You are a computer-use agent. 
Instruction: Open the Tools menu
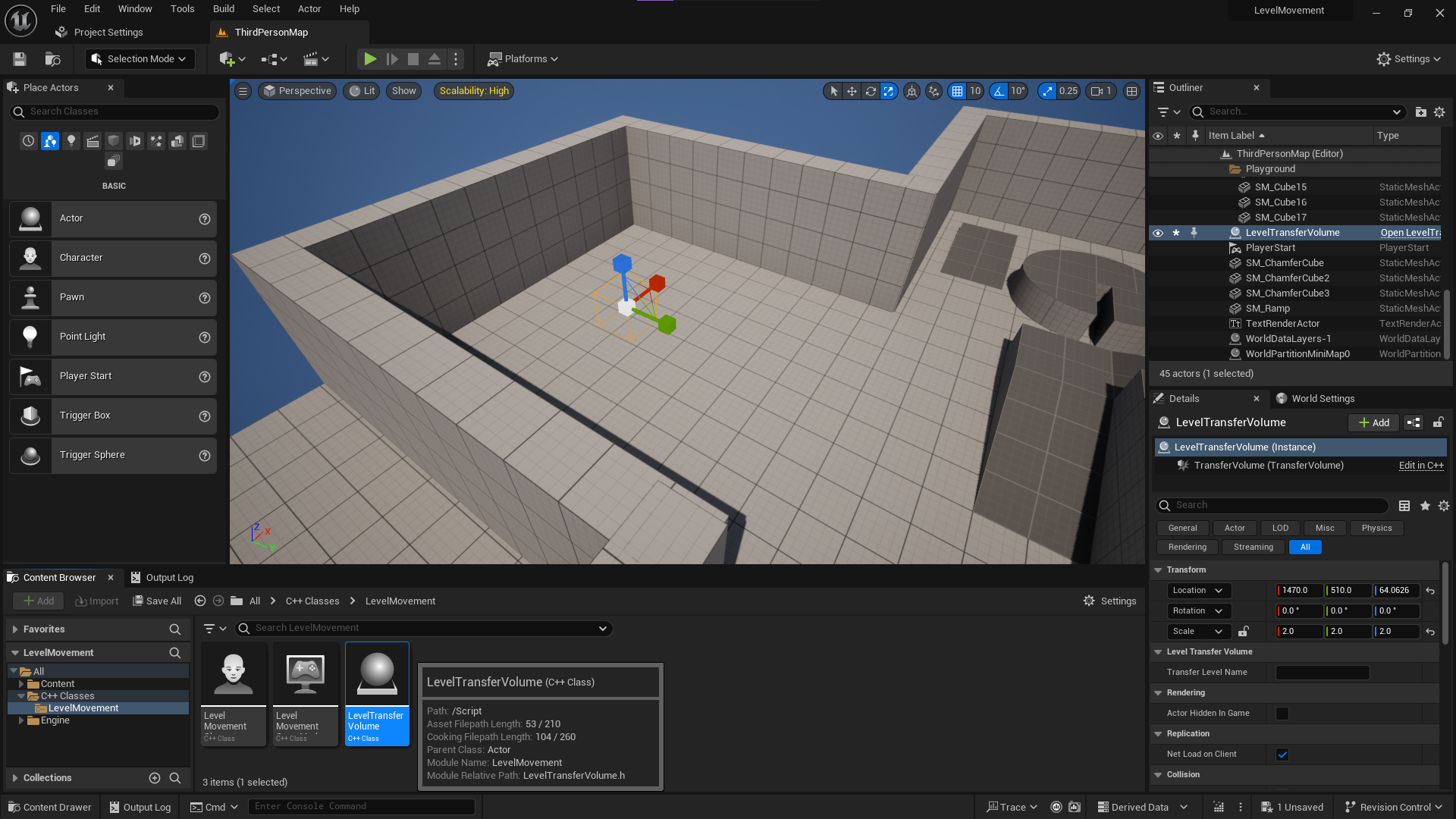pyautogui.click(x=183, y=9)
